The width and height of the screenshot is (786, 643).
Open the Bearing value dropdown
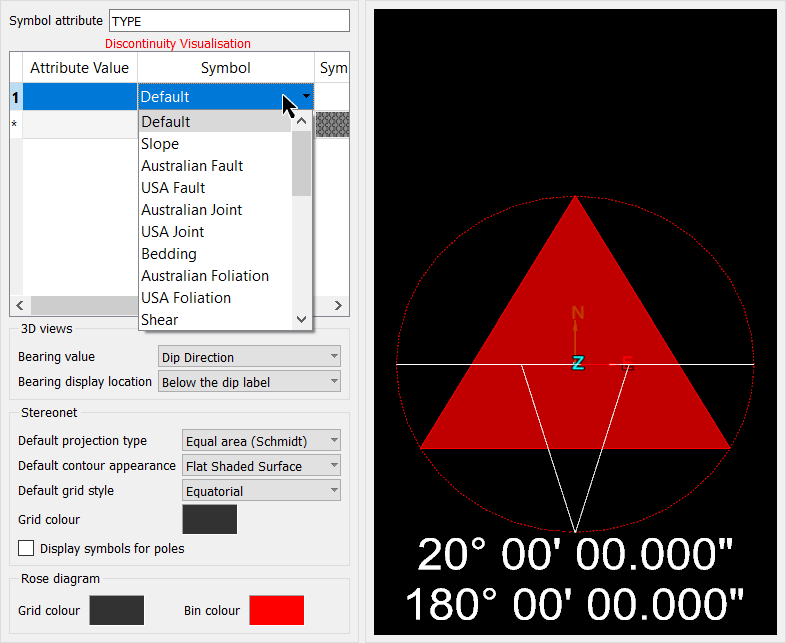[249, 357]
